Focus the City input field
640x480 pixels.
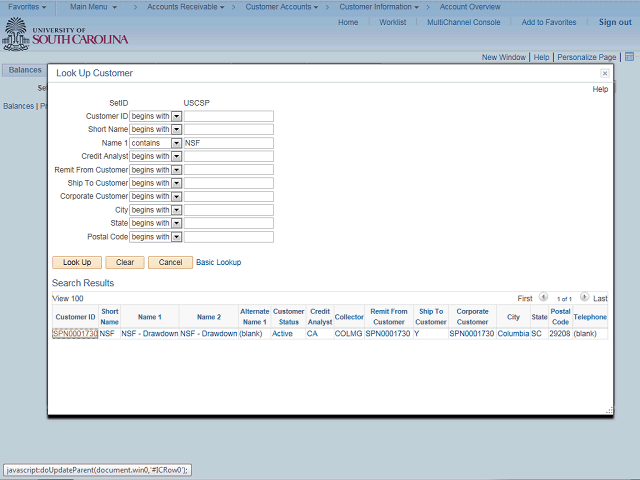point(229,210)
